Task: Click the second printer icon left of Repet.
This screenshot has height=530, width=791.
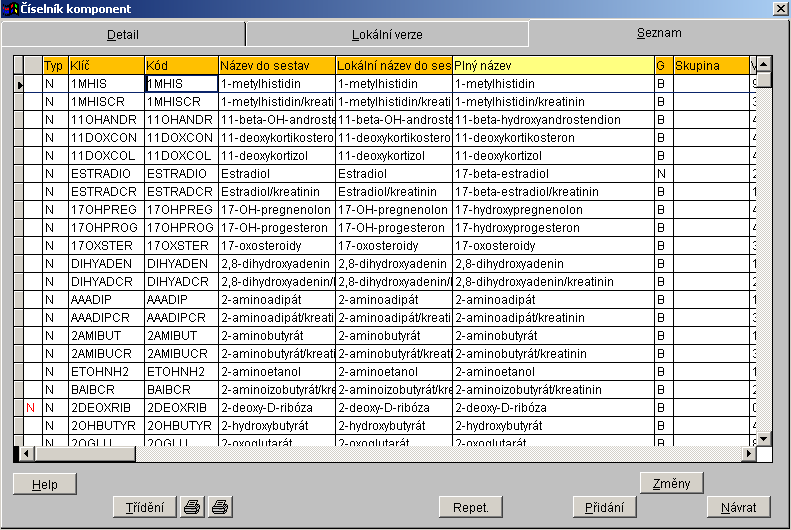Action: click(x=219, y=507)
